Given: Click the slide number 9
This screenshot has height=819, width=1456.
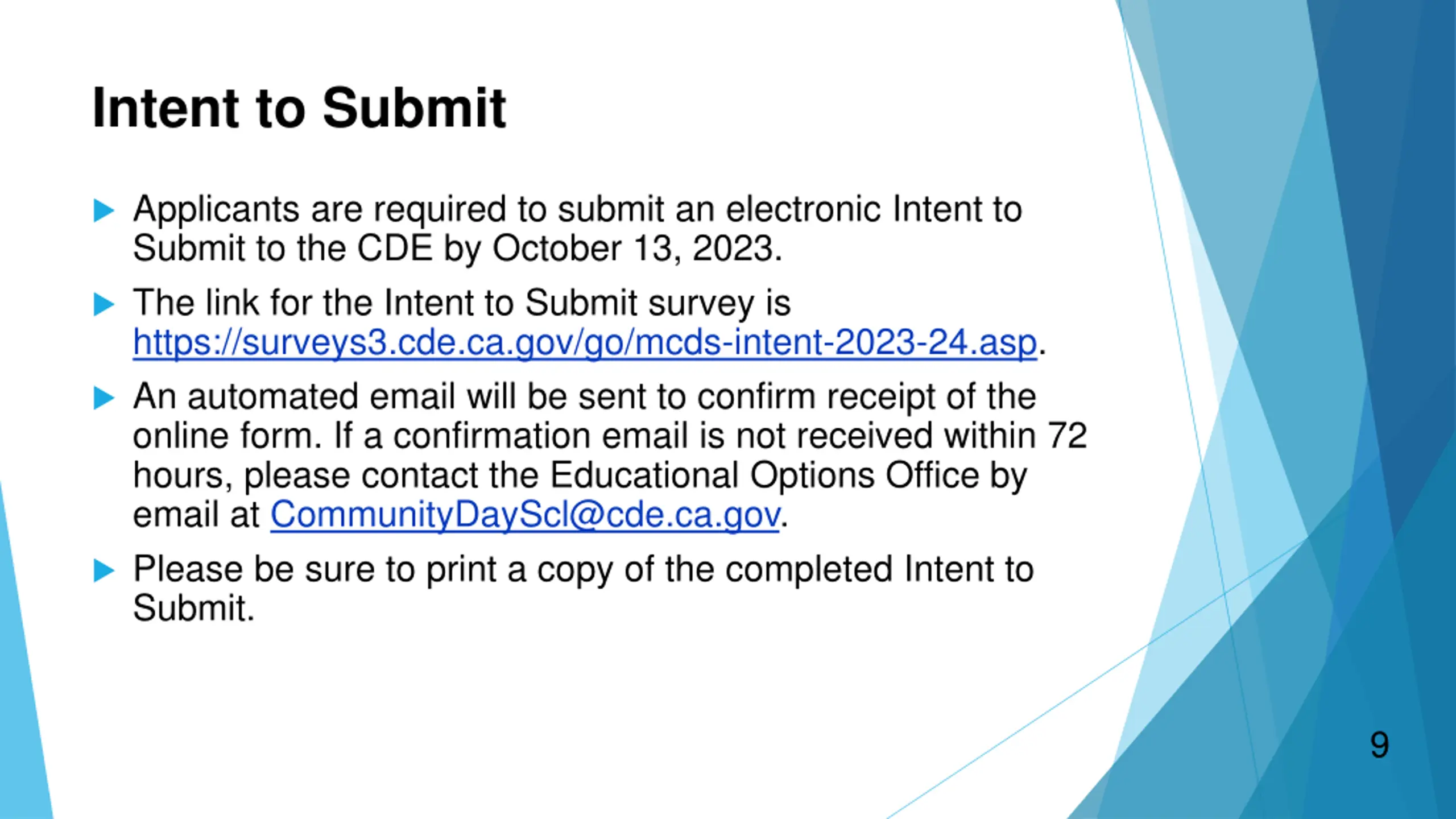Looking at the screenshot, I should tap(1379, 744).
